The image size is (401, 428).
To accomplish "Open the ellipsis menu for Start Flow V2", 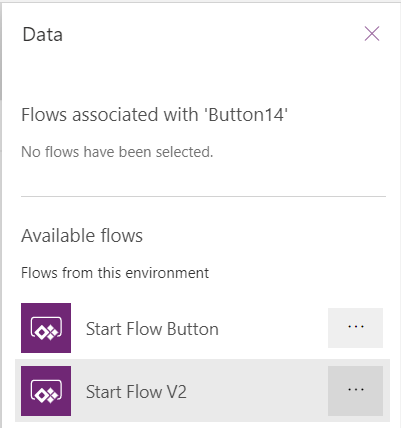I will (355, 391).
